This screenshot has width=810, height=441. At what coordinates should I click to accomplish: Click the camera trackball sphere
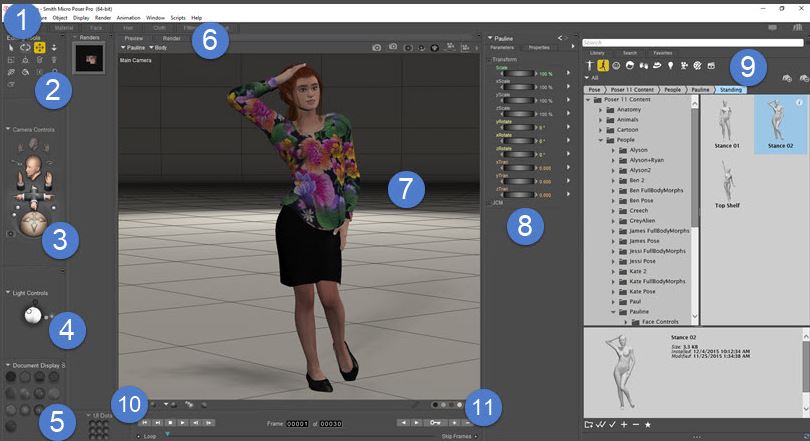(x=34, y=224)
